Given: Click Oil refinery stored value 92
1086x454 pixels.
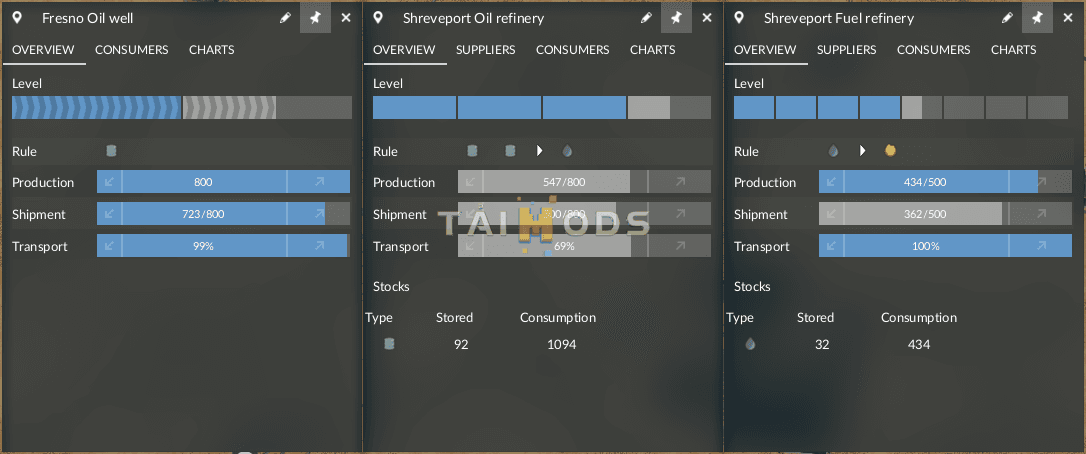Looking at the screenshot, I should click(461, 344).
